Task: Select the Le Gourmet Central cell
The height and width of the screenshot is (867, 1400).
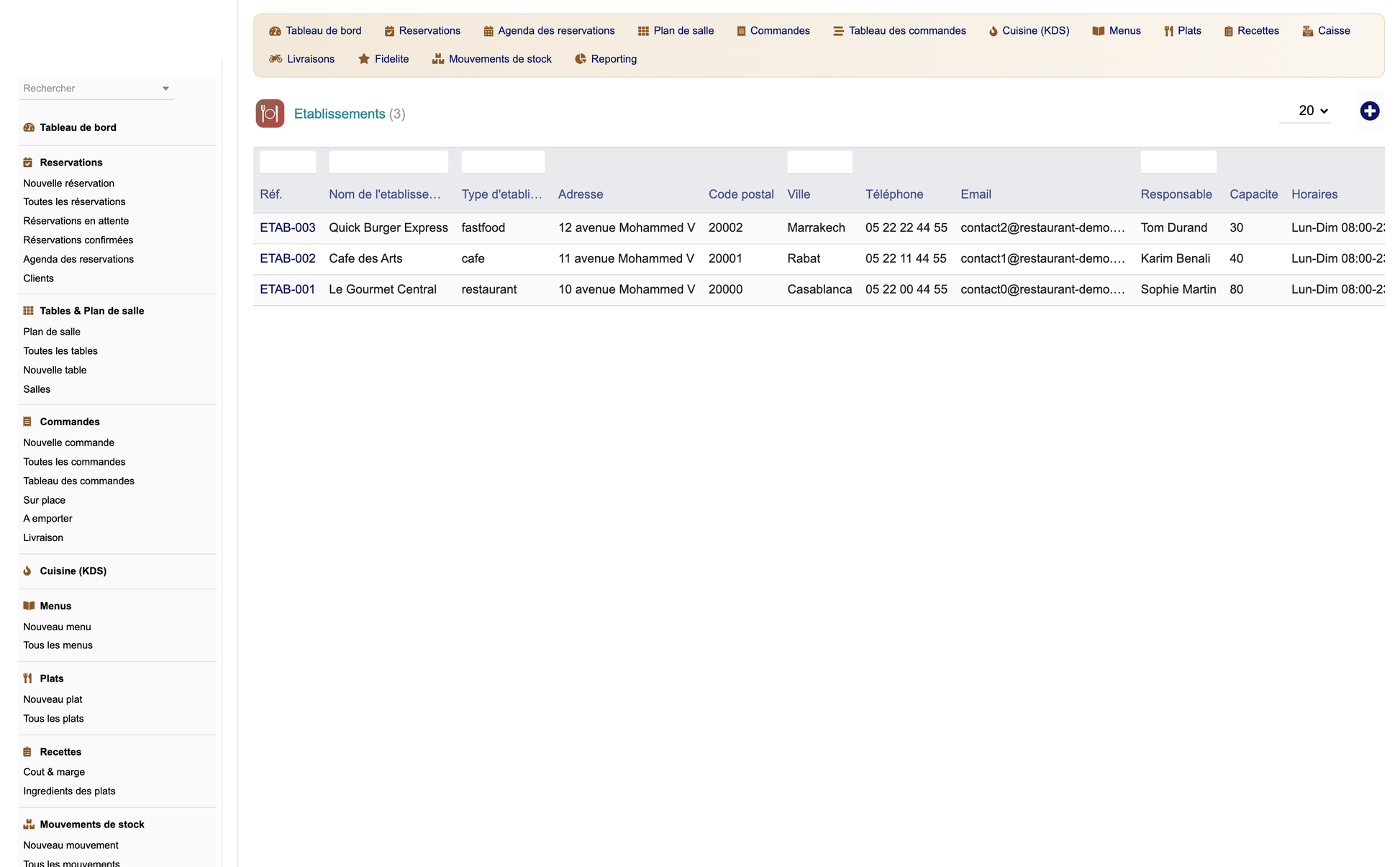Action: 383,289
